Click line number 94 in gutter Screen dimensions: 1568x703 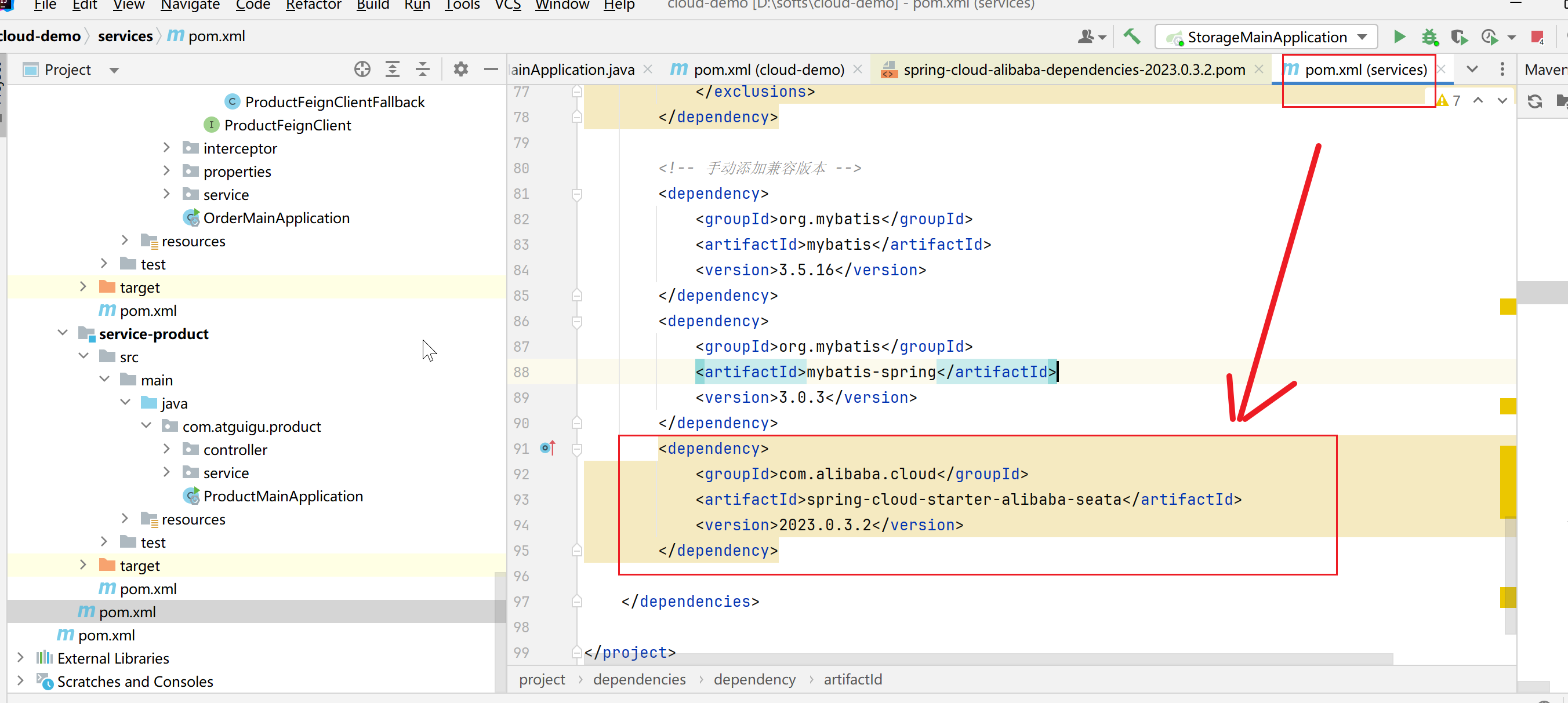click(521, 525)
